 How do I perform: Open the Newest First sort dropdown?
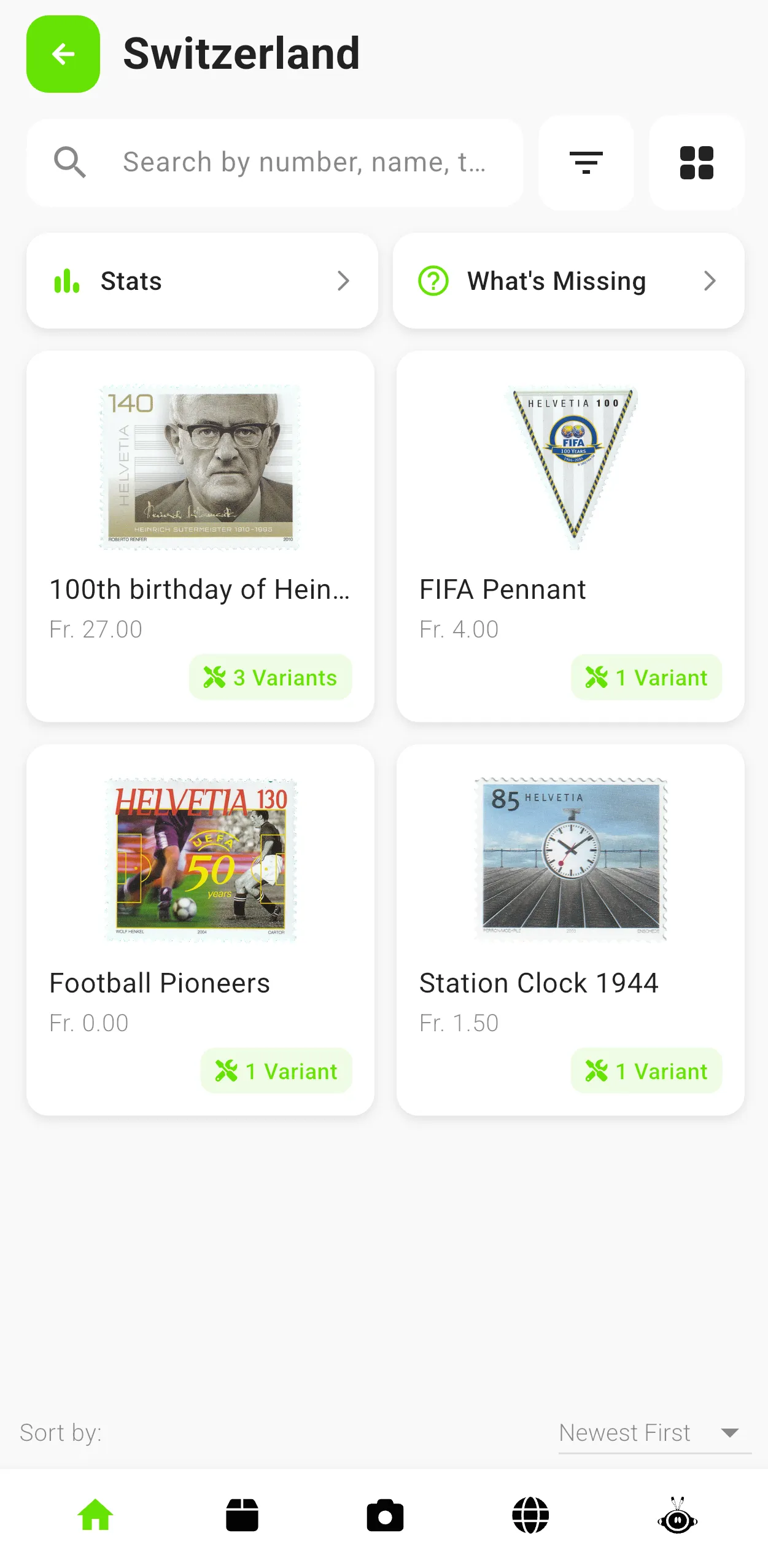653,1432
